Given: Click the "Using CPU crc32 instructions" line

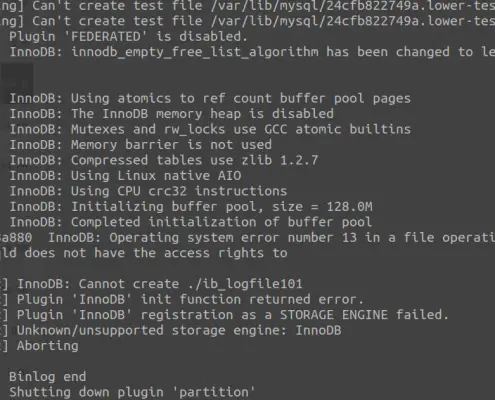Looking at the screenshot, I should [x=148, y=191].
